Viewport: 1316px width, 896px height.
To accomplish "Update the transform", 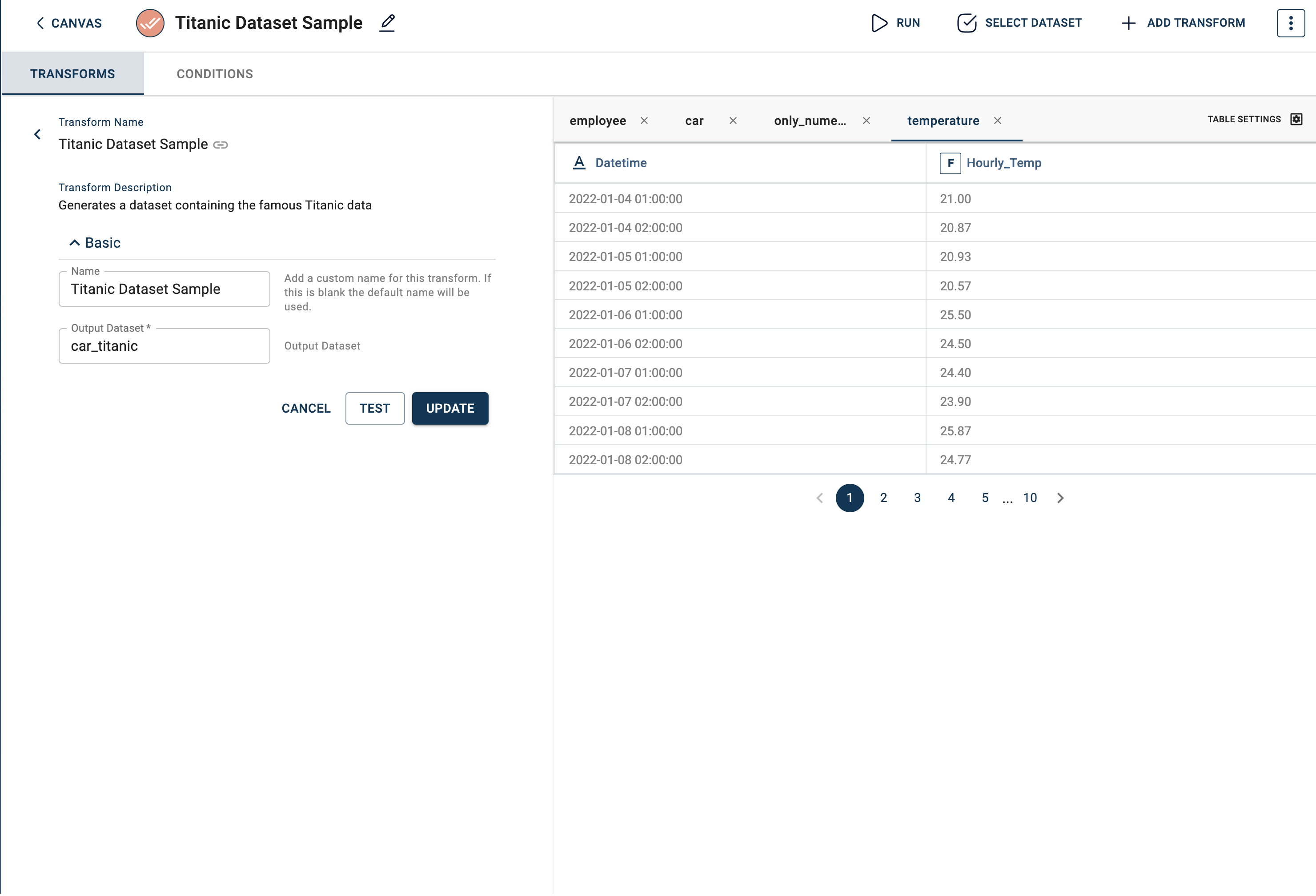I will 450,408.
